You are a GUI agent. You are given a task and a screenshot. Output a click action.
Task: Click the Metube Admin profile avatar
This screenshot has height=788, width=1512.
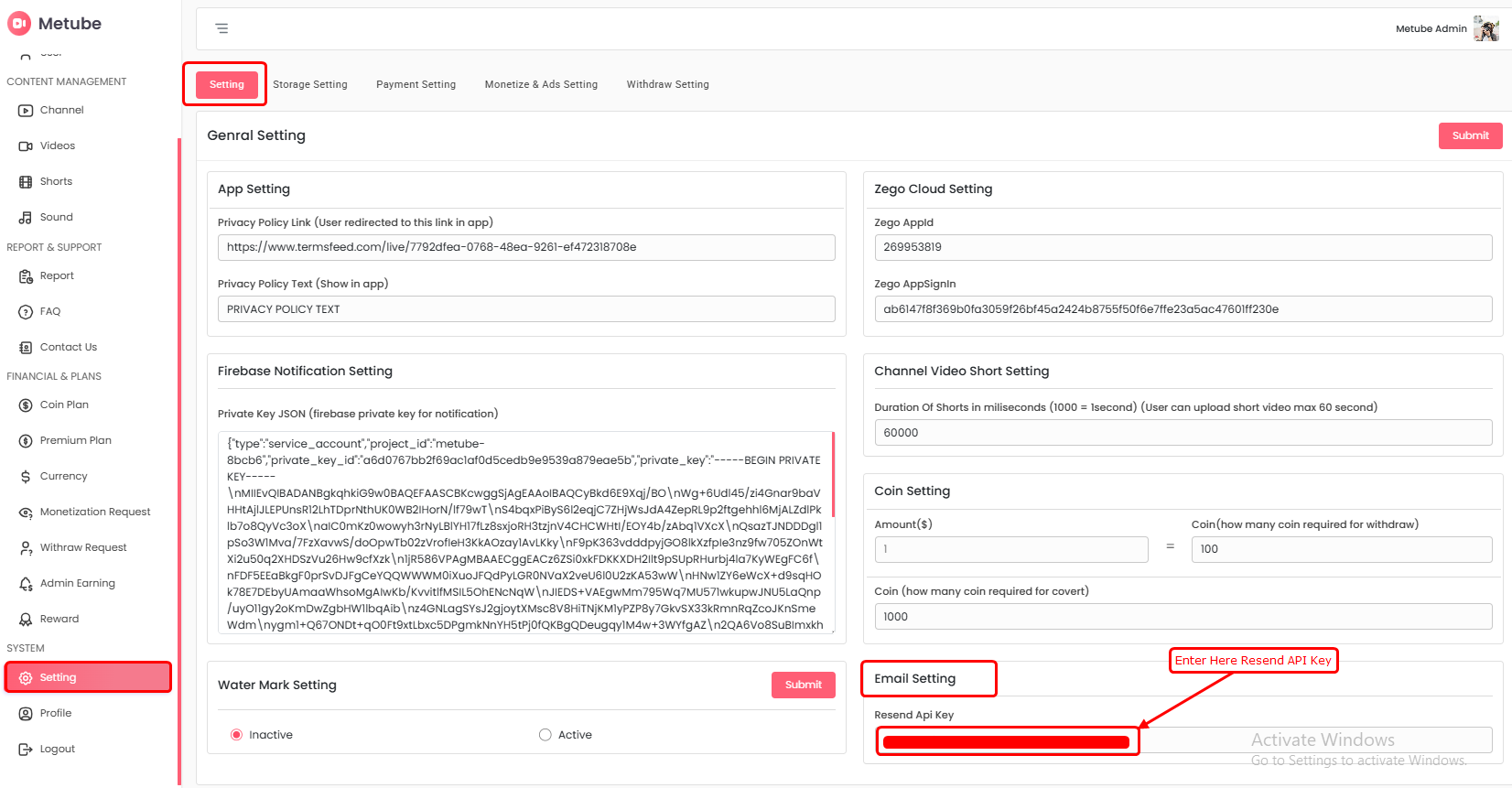coord(1485,28)
